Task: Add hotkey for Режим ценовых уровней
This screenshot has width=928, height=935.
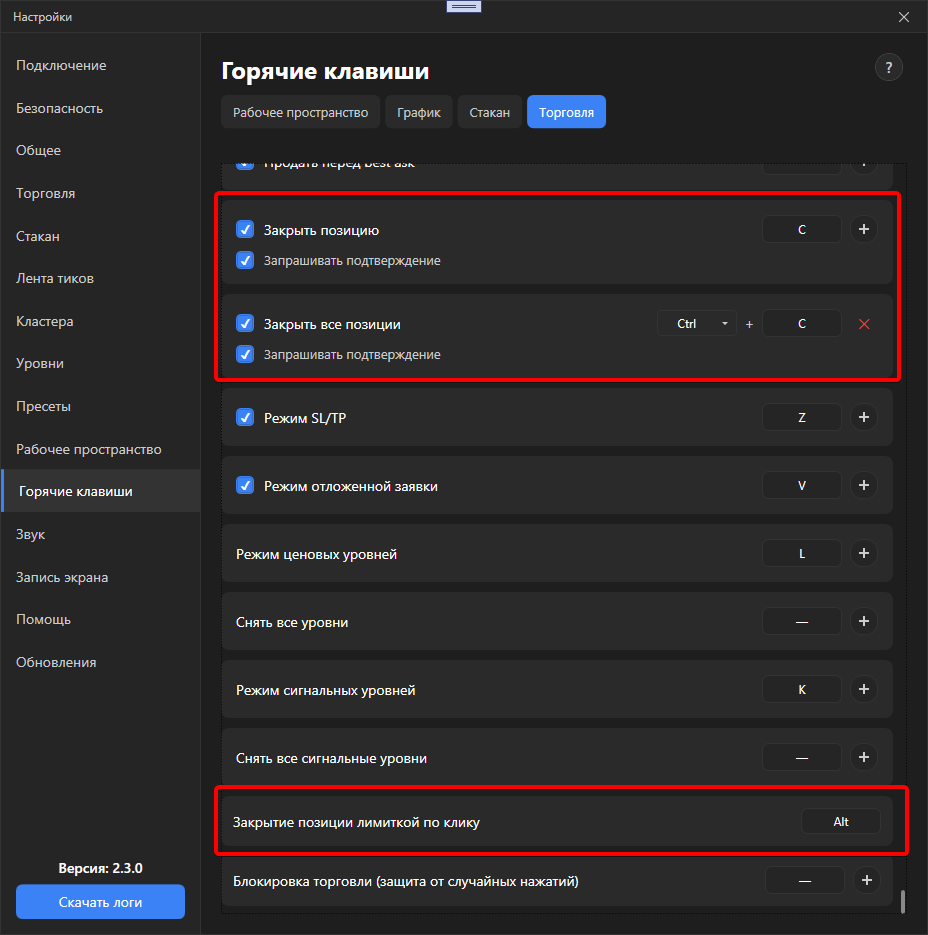Action: click(x=864, y=553)
